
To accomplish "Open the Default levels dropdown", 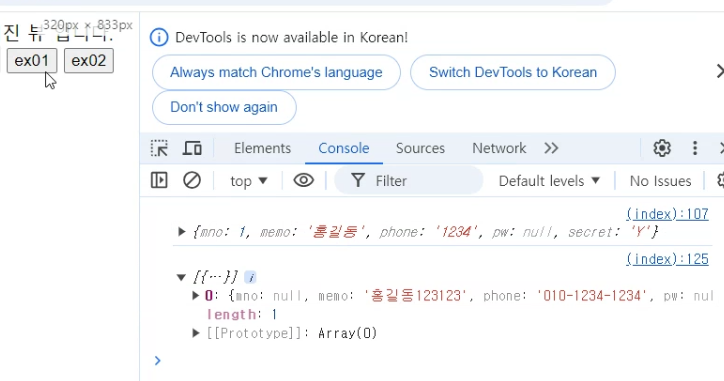I will (x=549, y=181).
